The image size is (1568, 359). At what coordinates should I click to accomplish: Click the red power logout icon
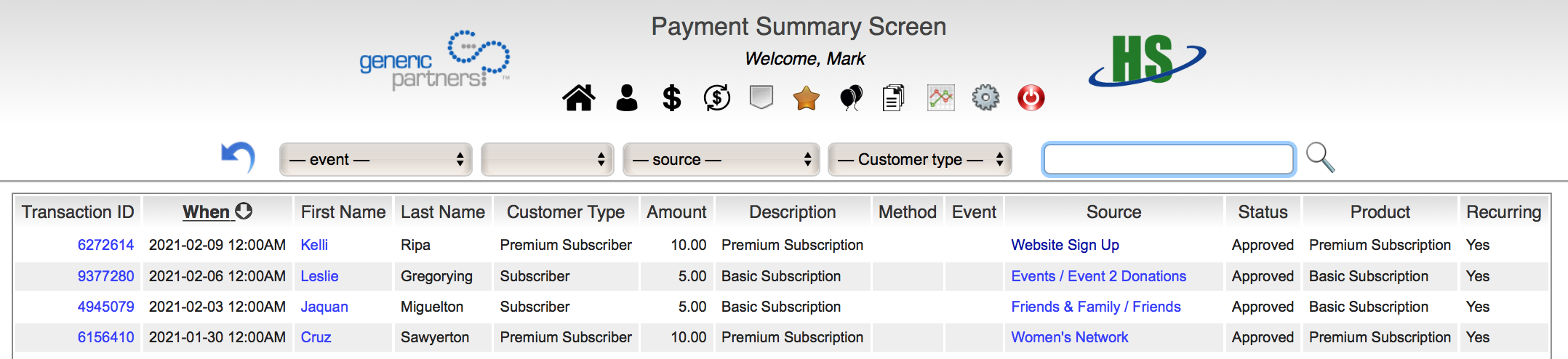tap(1031, 98)
